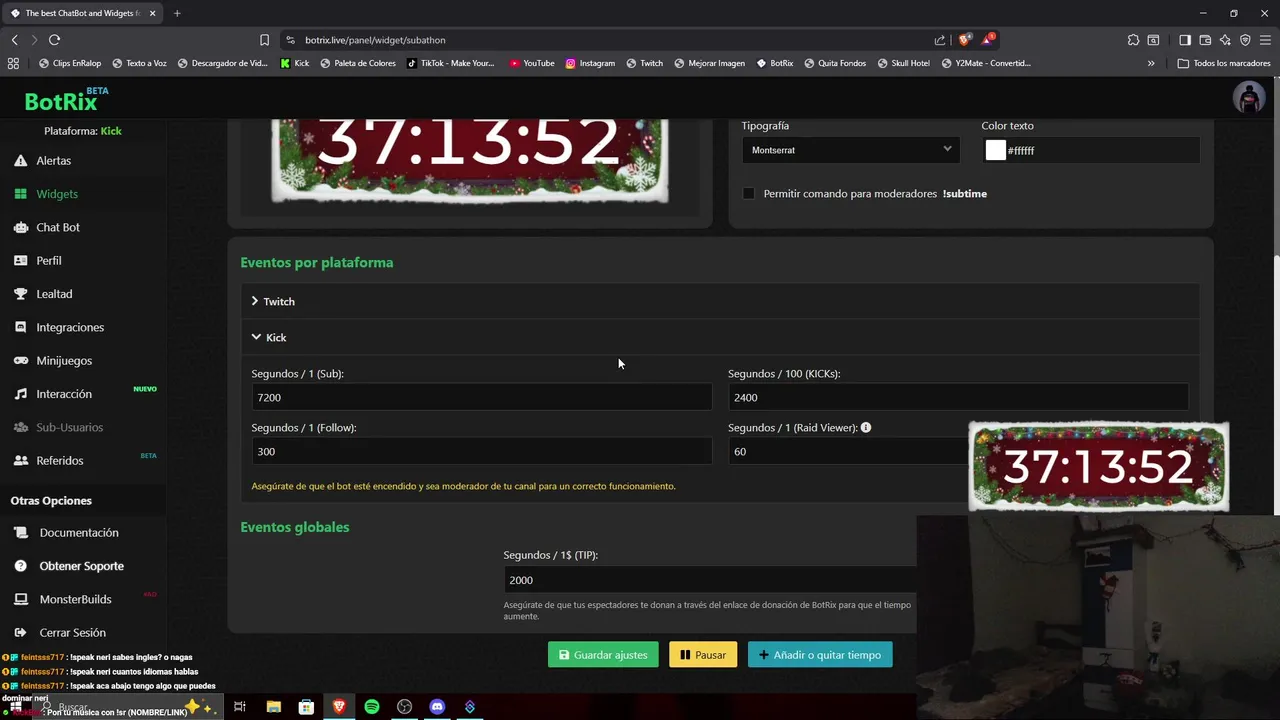Open the Widgets section in sidebar

point(56,194)
